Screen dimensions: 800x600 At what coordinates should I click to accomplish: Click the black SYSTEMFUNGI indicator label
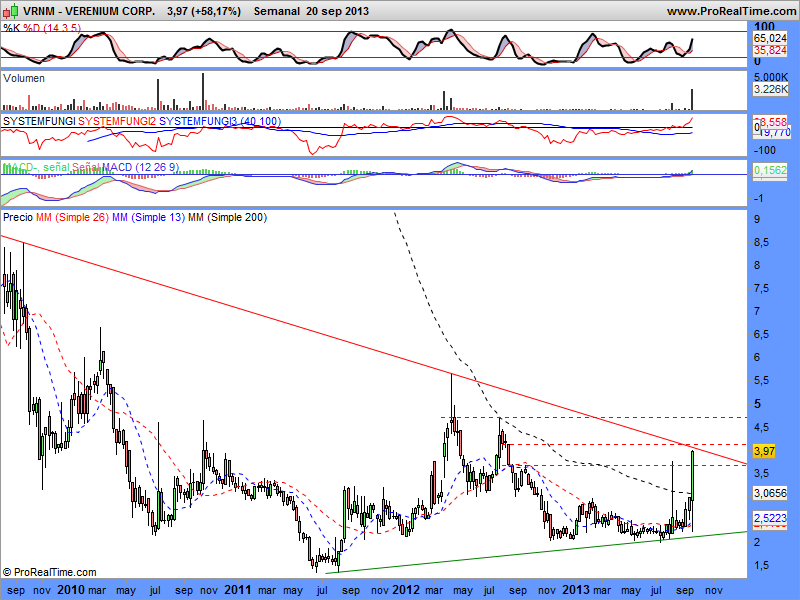[39, 121]
